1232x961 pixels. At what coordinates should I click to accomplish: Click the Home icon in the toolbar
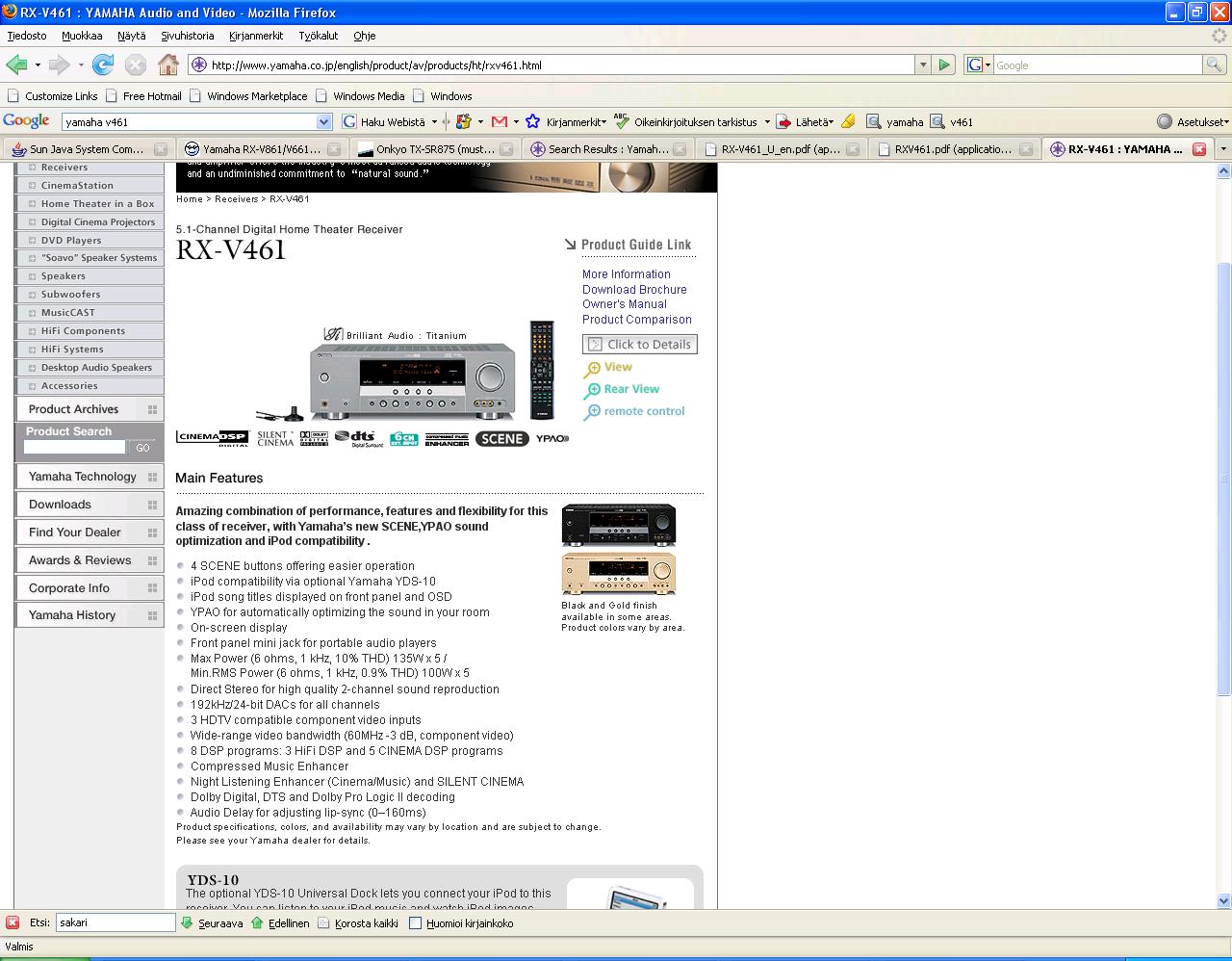click(168, 65)
